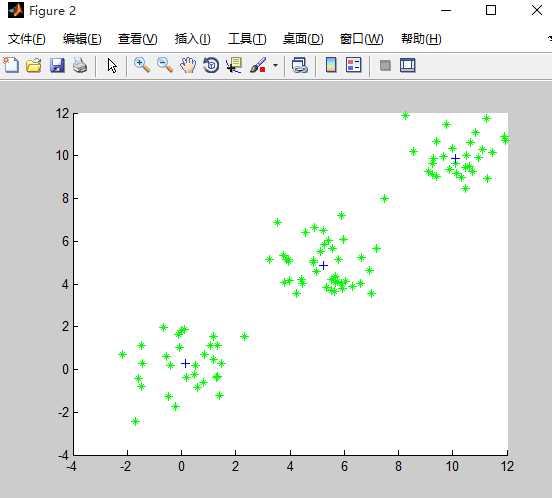Insert Legend using toolbar icon
Screen dimensions: 552x498
pos(353,65)
